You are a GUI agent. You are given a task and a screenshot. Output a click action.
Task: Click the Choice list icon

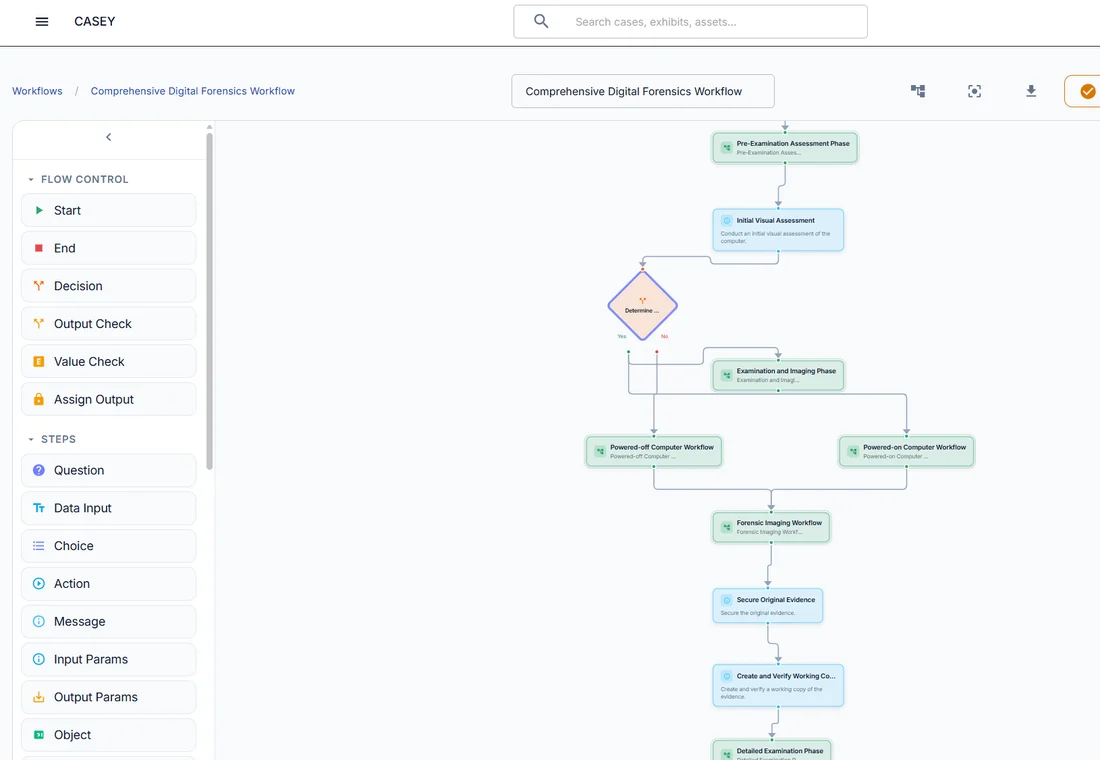coord(39,547)
